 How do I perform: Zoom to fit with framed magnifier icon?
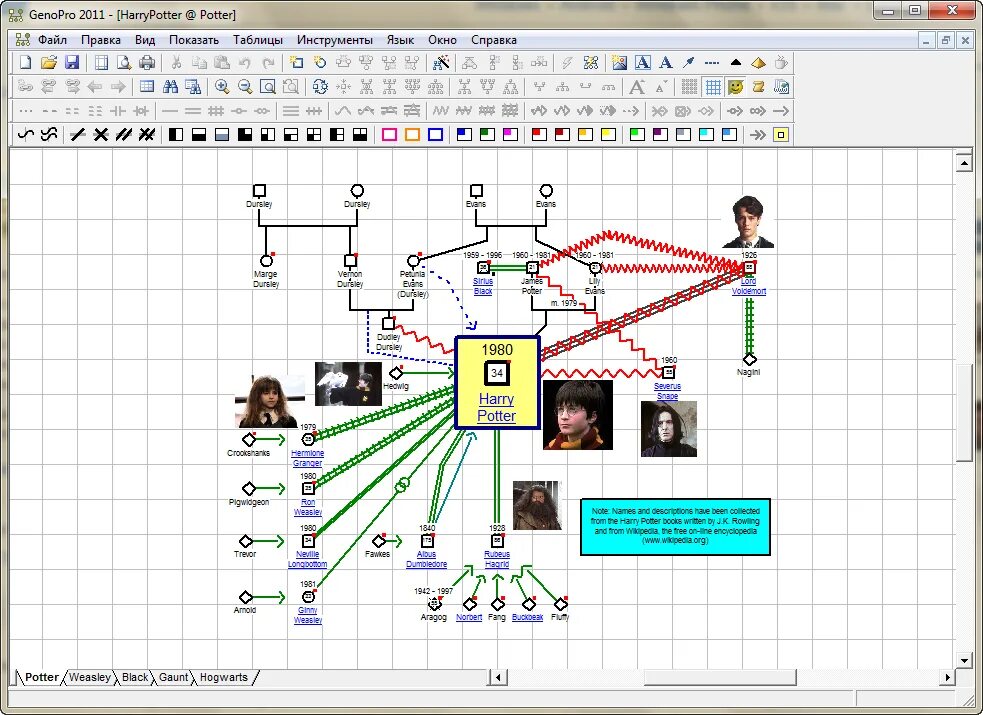(268, 86)
